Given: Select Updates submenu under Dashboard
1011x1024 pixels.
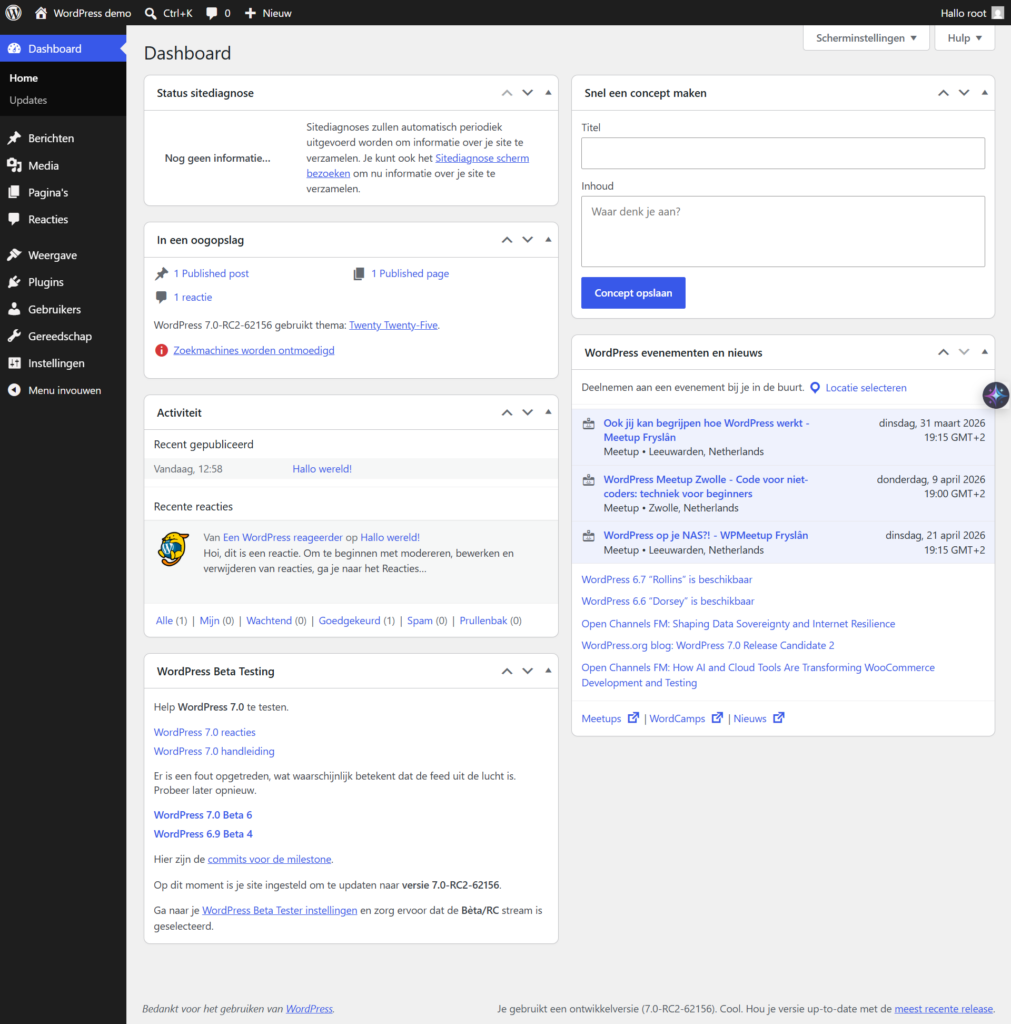Looking at the screenshot, I should [x=28, y=100].
